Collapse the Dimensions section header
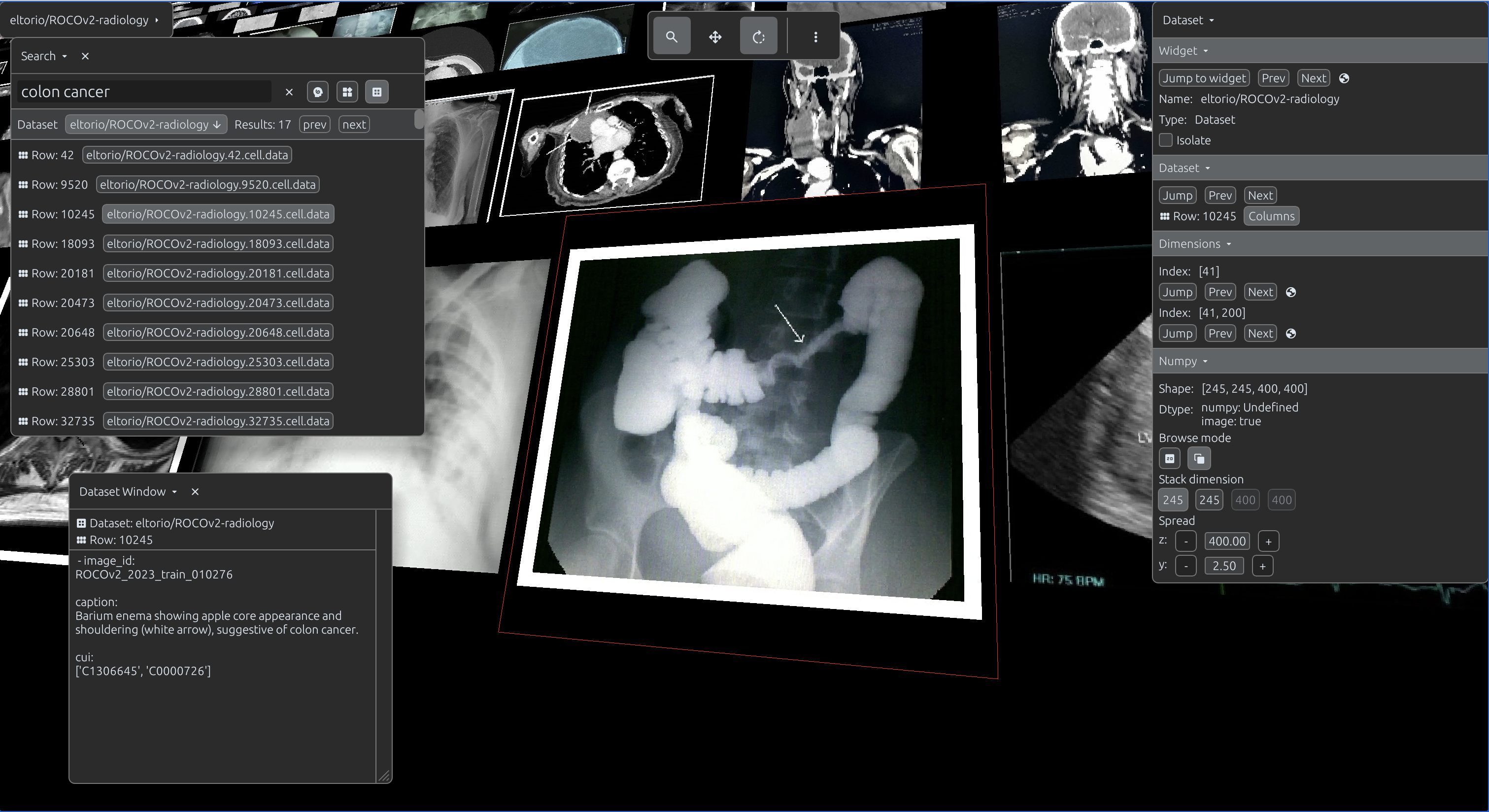The width and height of the screenshot is (1489, 812). point(1194,244)
